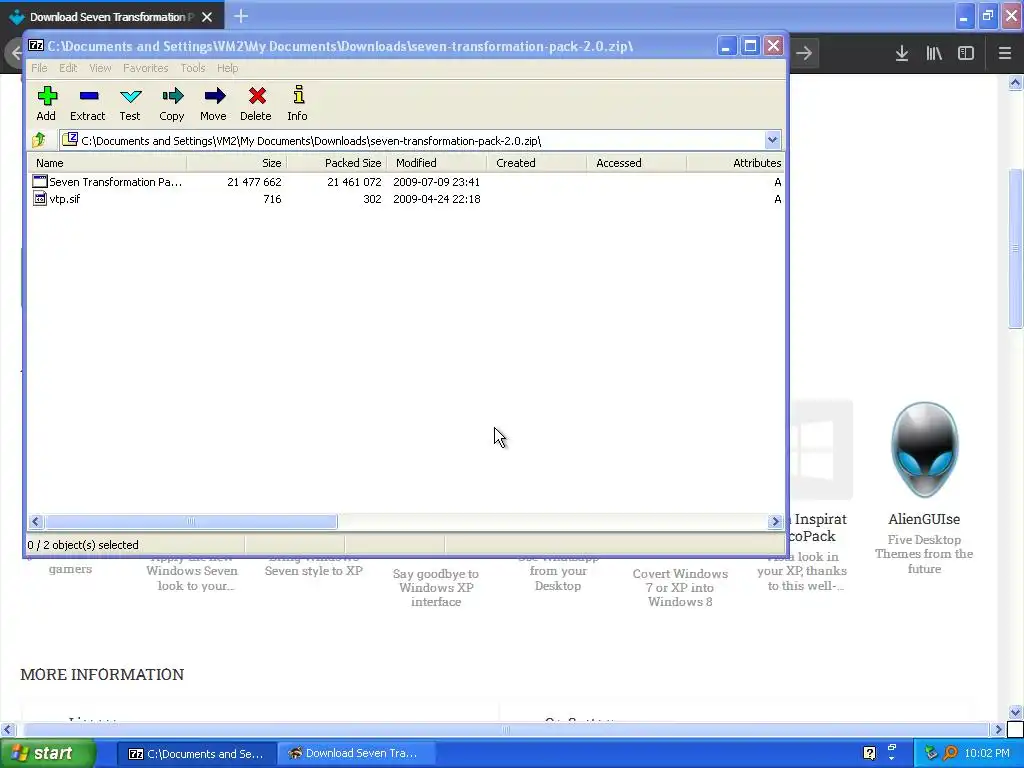
Task: Click the 7z icon in title bar
Action: 36,46
